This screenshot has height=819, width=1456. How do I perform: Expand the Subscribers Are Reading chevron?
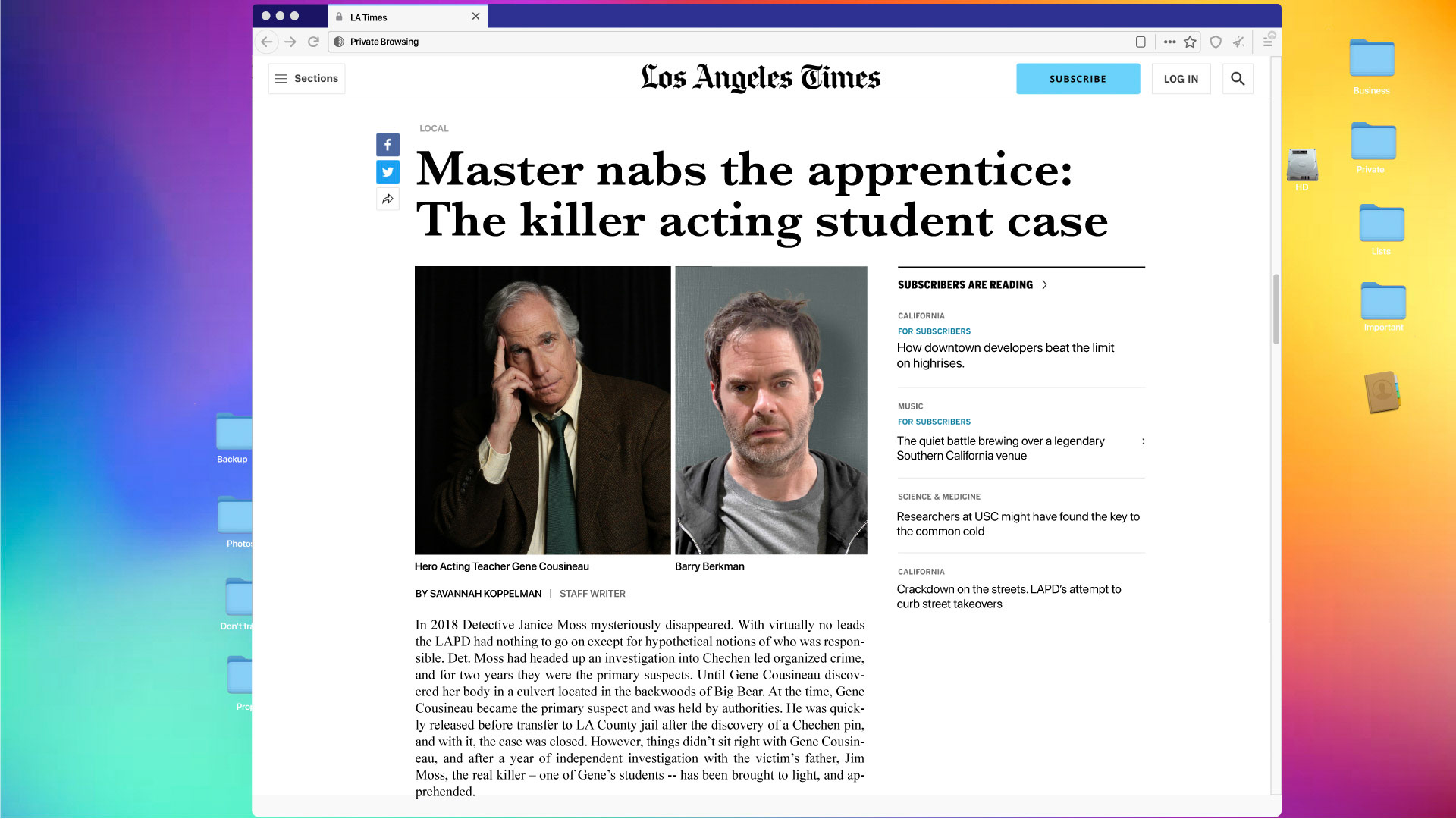[x=1044, y=285]
